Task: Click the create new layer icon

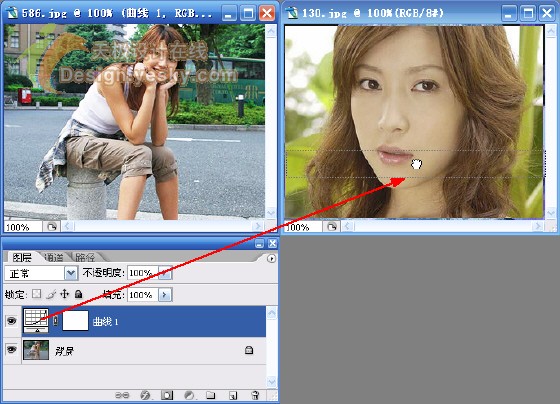Action: coord(233,395)
